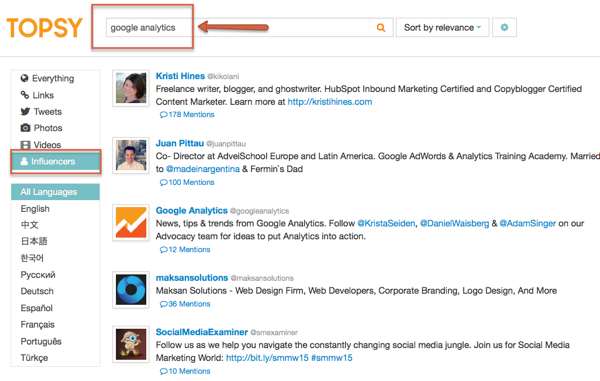The height and width of the screenshot is (381, 600).
Task: Open the settings gear button
Action: (504, 27)
